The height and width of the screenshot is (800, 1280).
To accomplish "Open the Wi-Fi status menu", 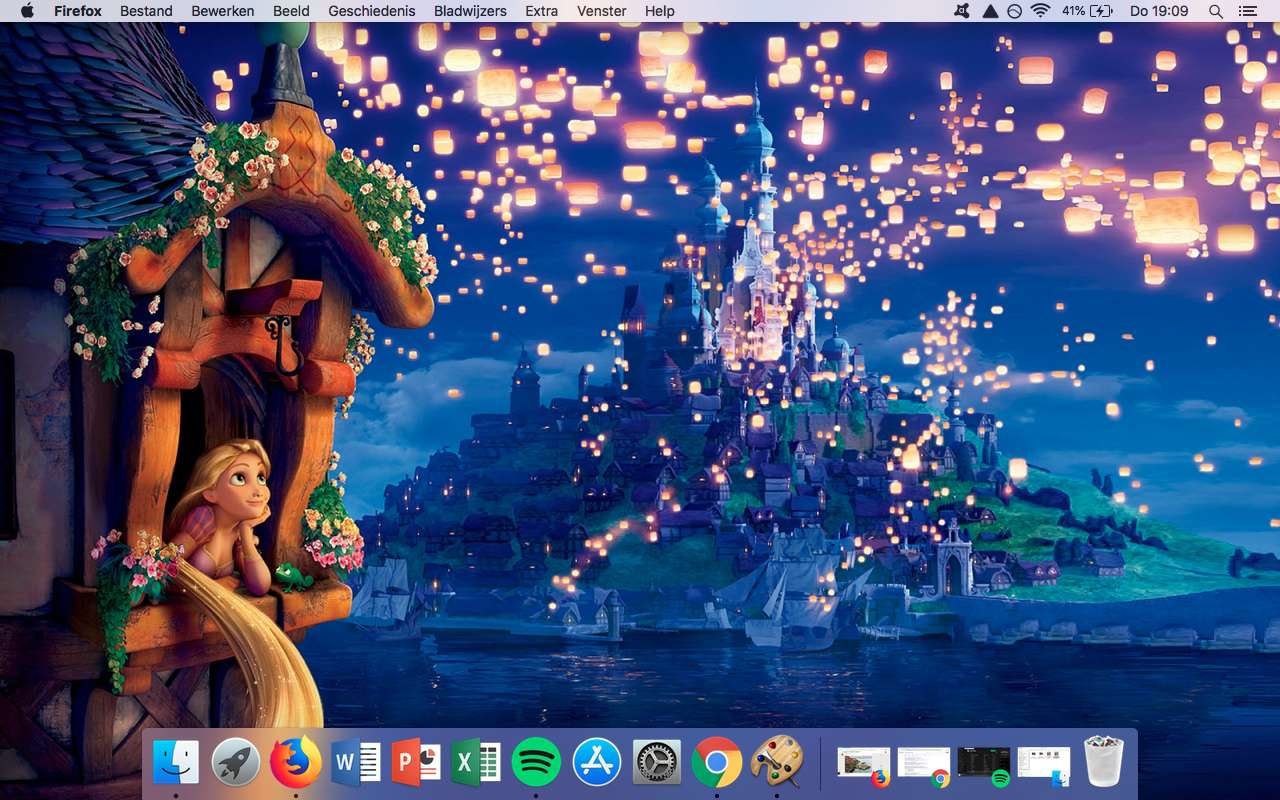I will [1041, 11].
